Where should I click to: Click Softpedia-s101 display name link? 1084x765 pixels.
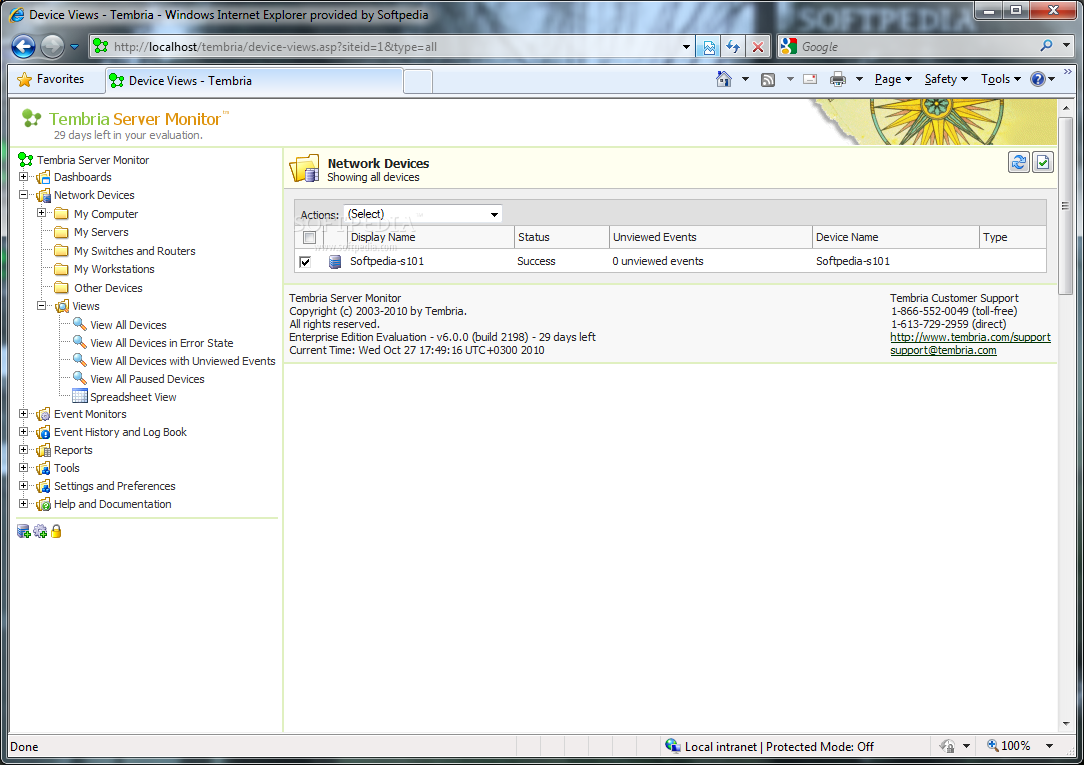point(386,261)
